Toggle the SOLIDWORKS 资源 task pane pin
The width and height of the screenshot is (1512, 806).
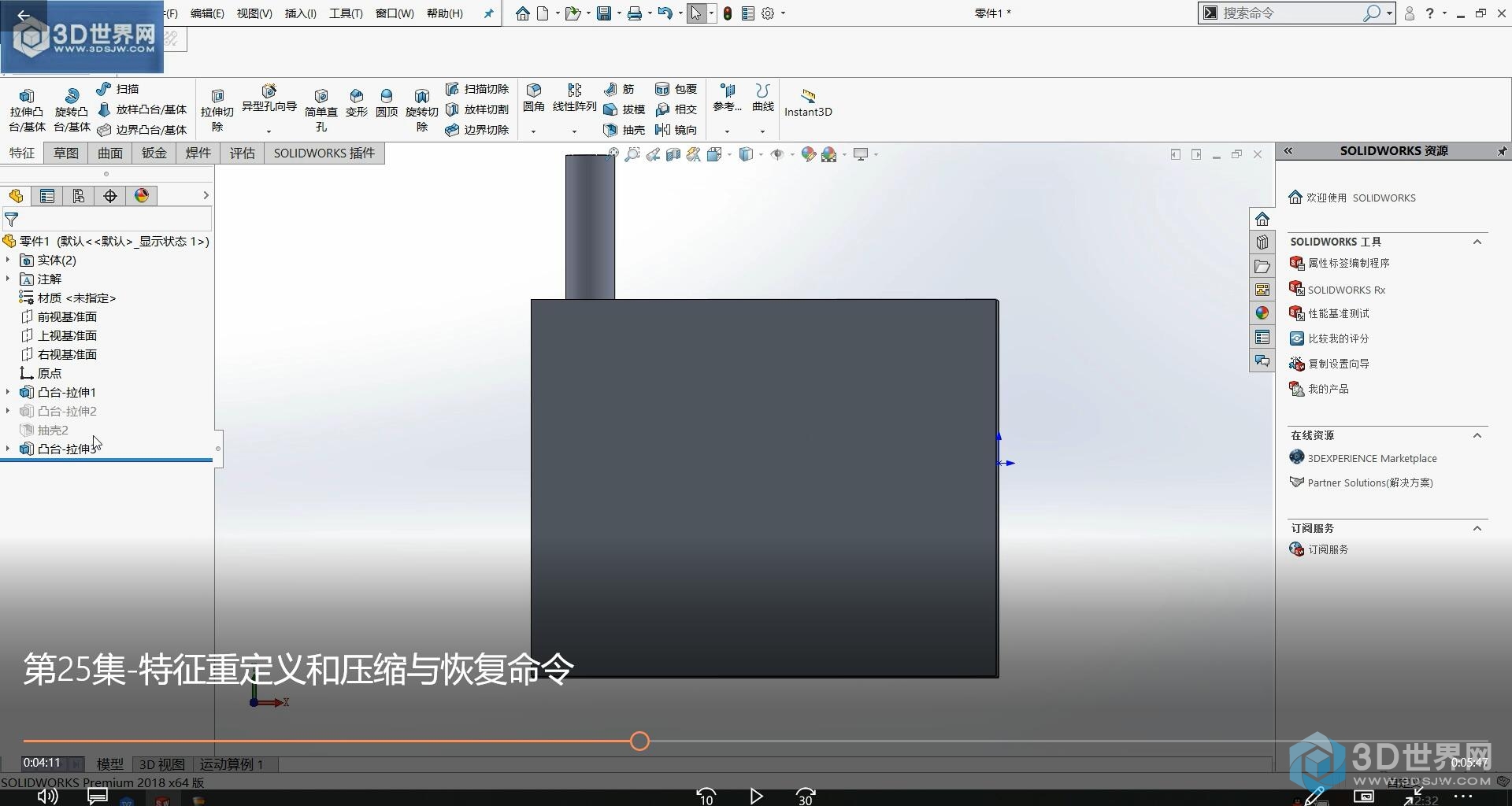click(x=1502, y=150)
